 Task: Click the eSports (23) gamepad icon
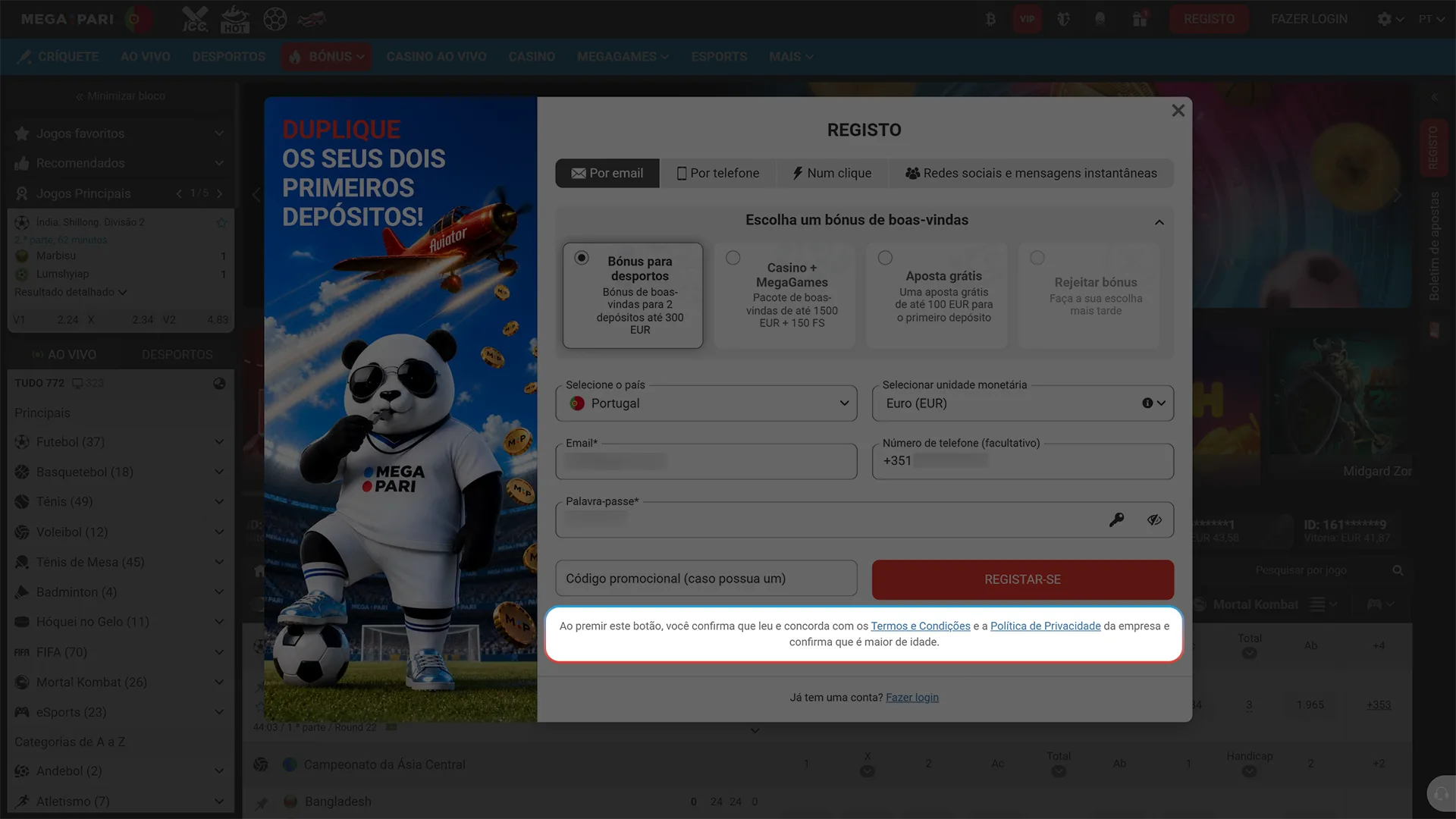click(x=22, y=712)
